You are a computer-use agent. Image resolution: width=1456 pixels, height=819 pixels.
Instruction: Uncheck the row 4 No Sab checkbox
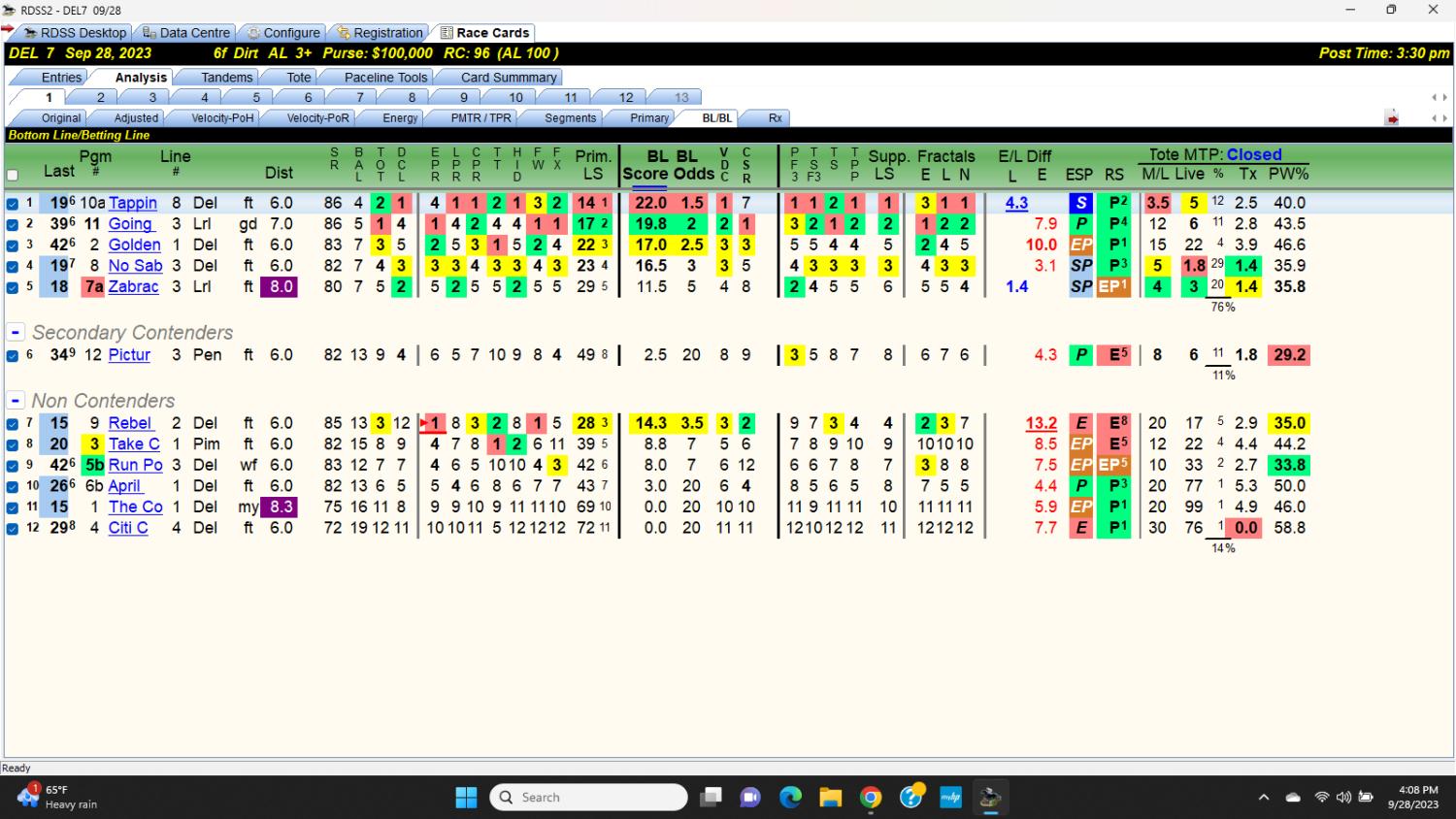point(13,266)
